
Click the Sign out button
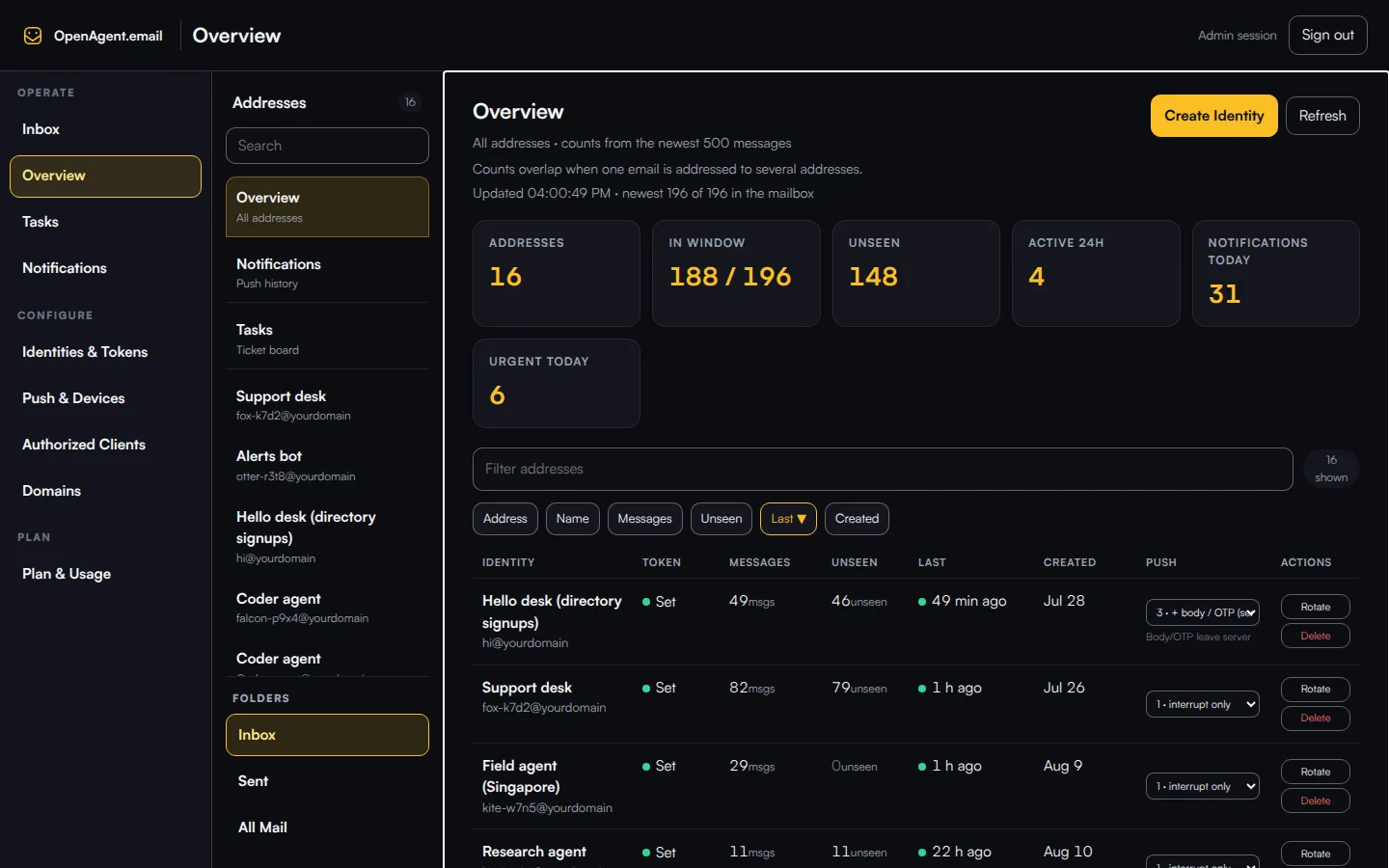point(1327,35)
